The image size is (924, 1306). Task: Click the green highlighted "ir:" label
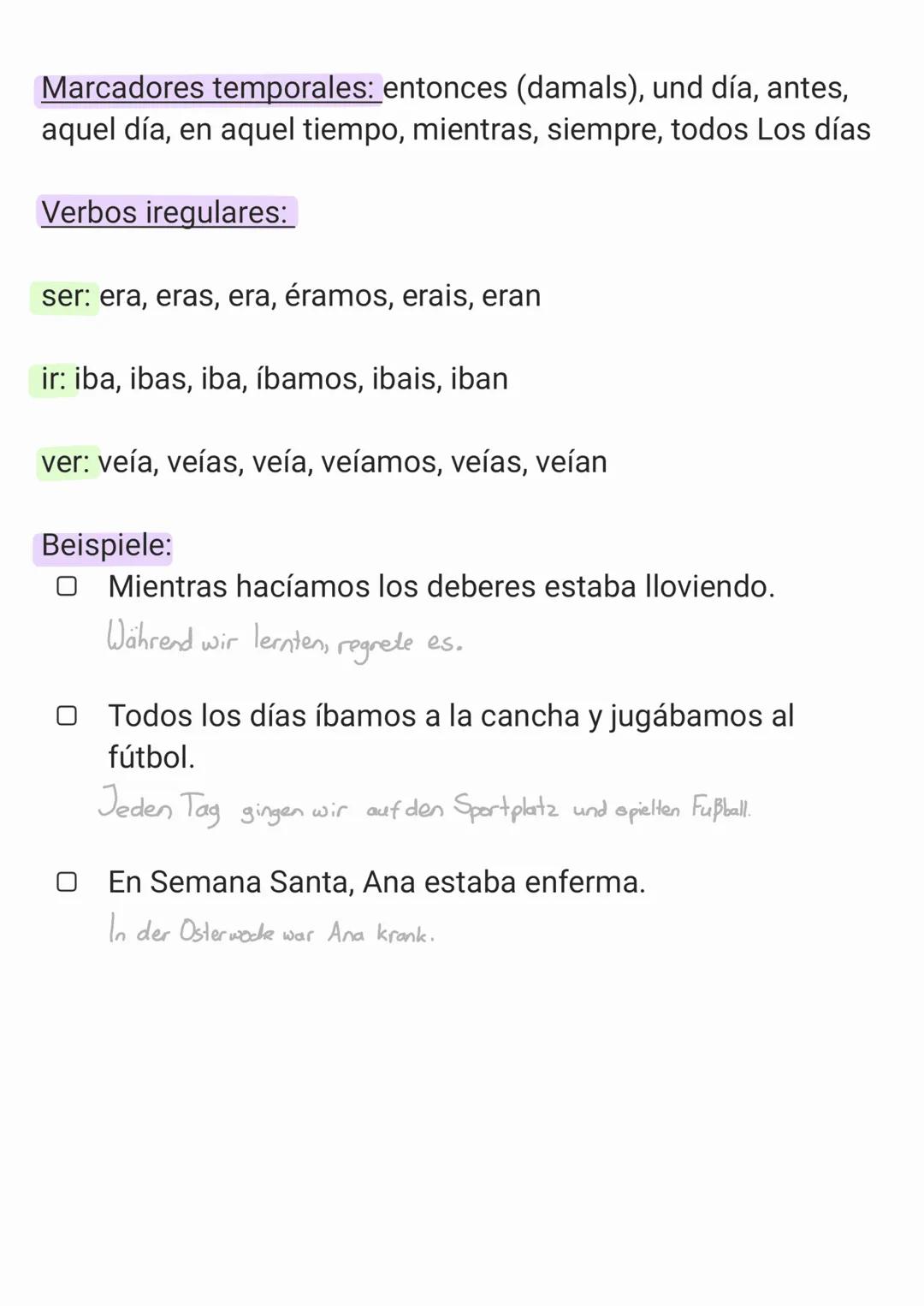coord(53,379)
